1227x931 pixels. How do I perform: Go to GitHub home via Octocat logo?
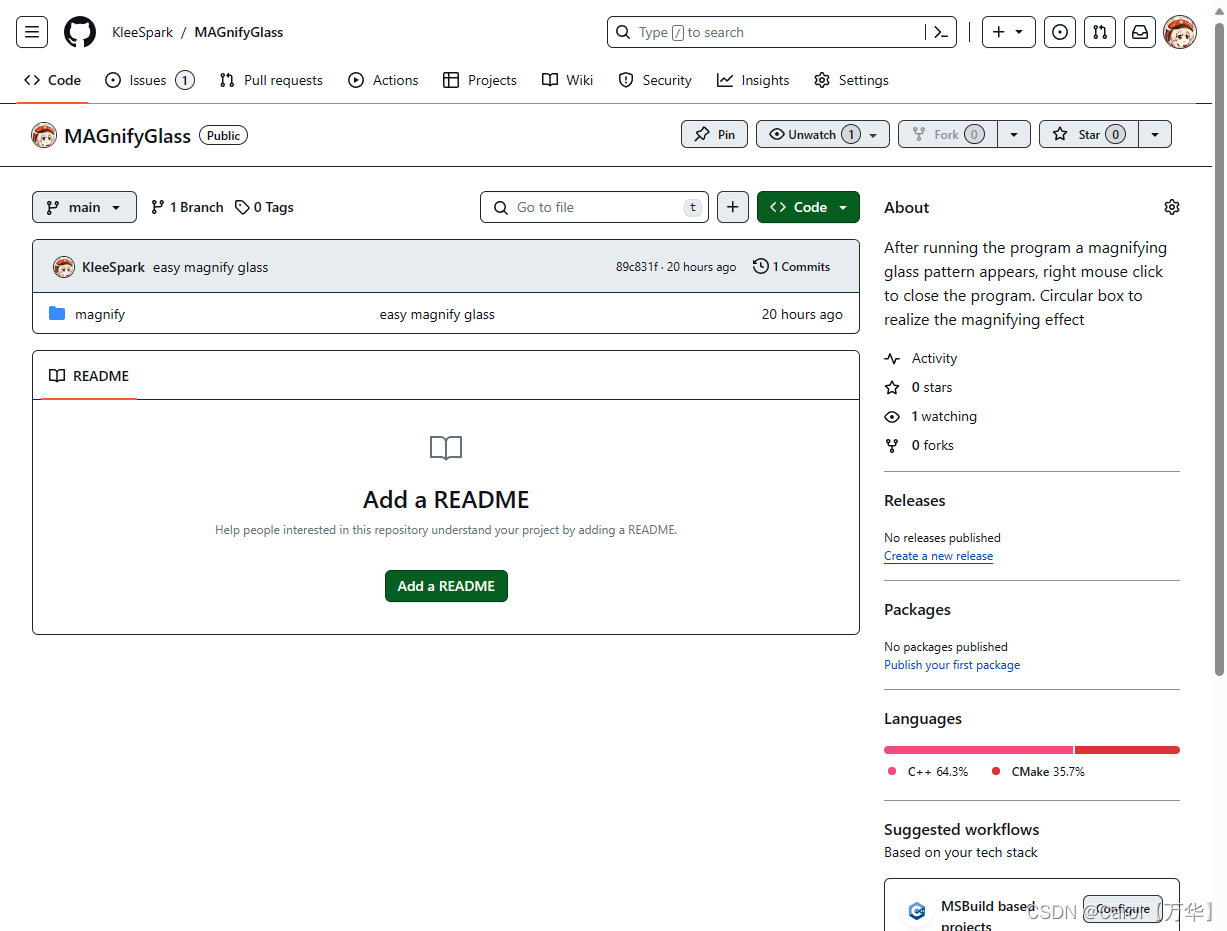point(80,32)
